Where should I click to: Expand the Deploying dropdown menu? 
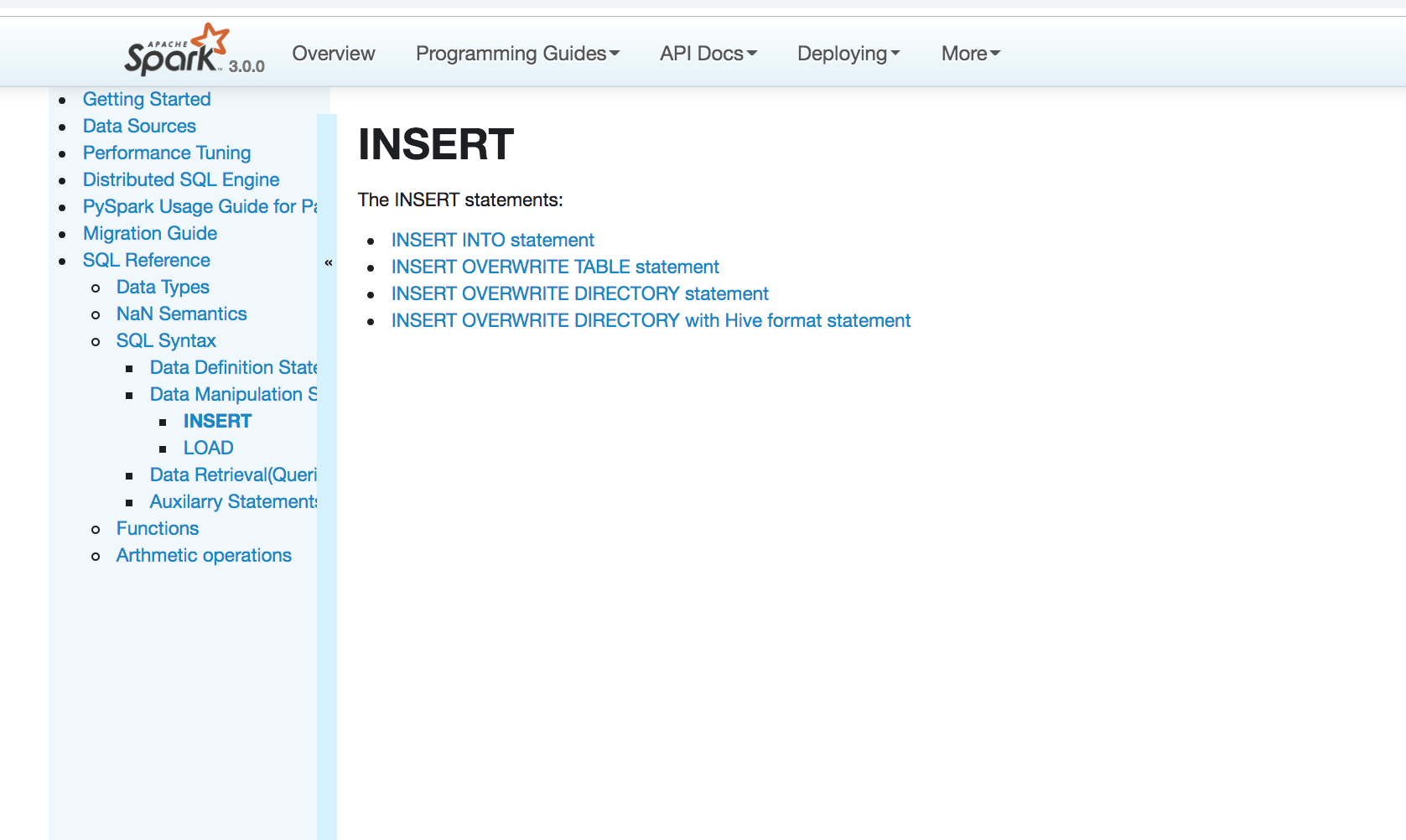(x=848, y=54)
